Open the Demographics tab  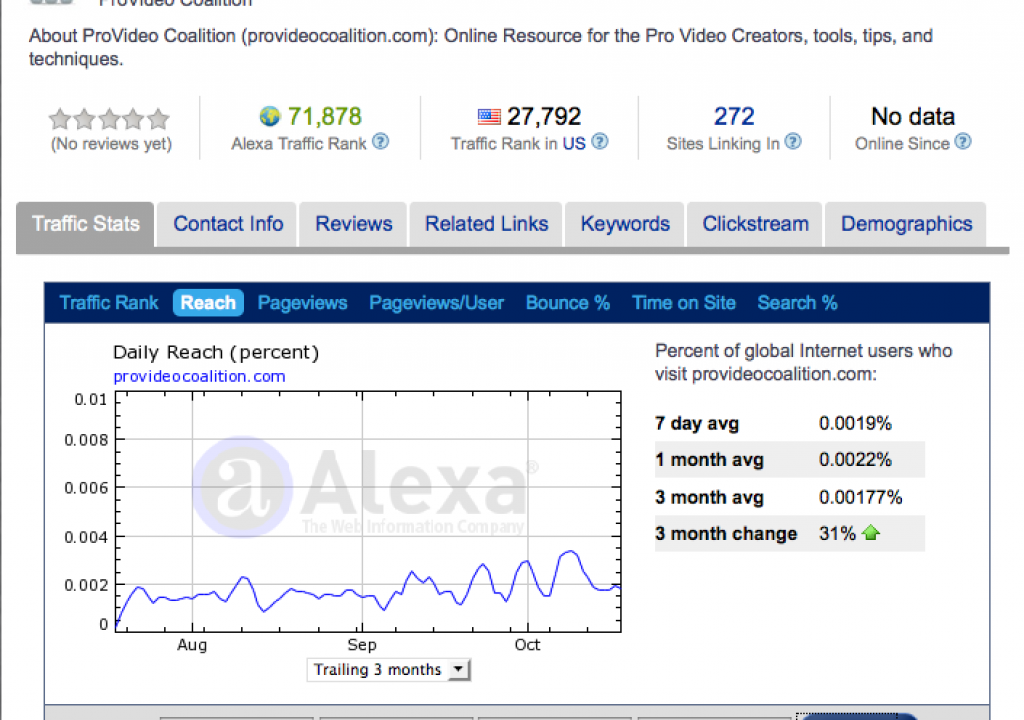click(x=906, y=224)
